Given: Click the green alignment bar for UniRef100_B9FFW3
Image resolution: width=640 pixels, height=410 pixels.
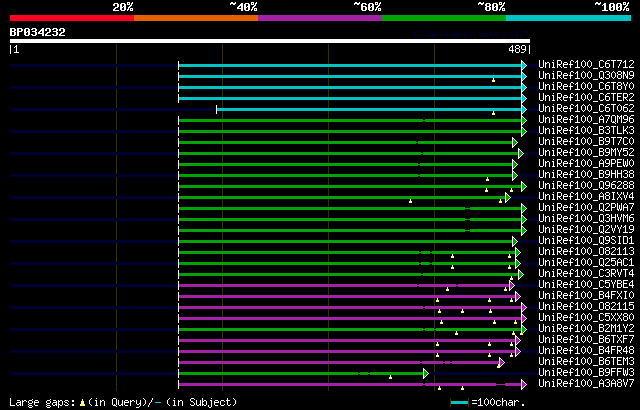Looking at the screenshot, I should click(x=301, y=374).
